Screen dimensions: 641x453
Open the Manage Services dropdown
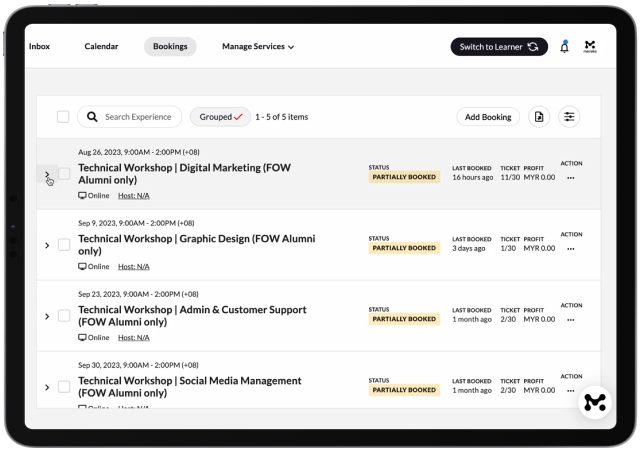pos(257,47)
